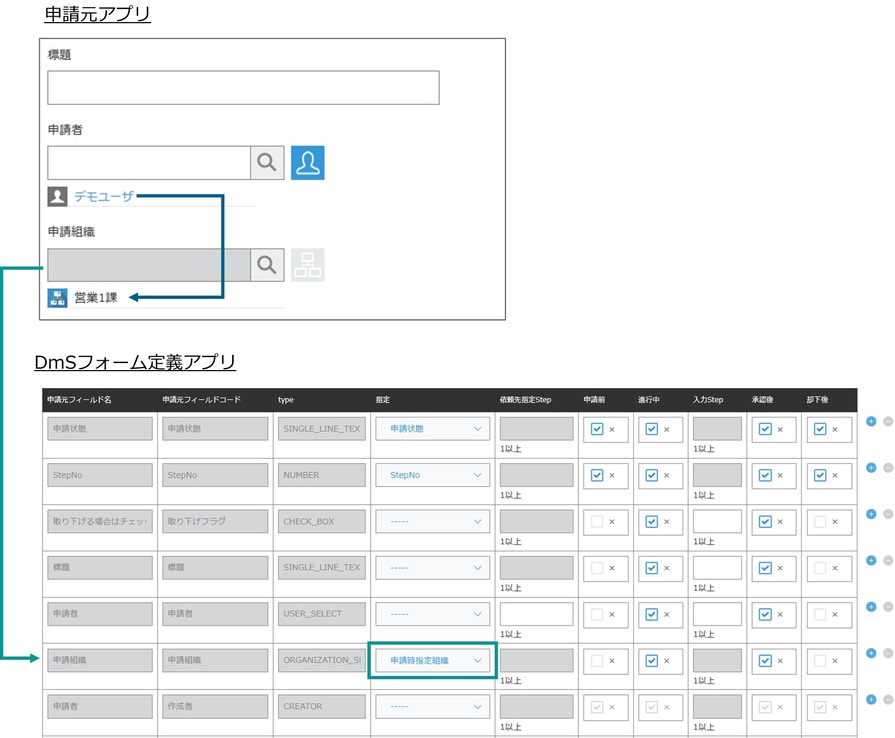The height and width of the screenshot is (738, 895).
Task: Open the 申請時指定組織 dropdown
Action: 432,660
